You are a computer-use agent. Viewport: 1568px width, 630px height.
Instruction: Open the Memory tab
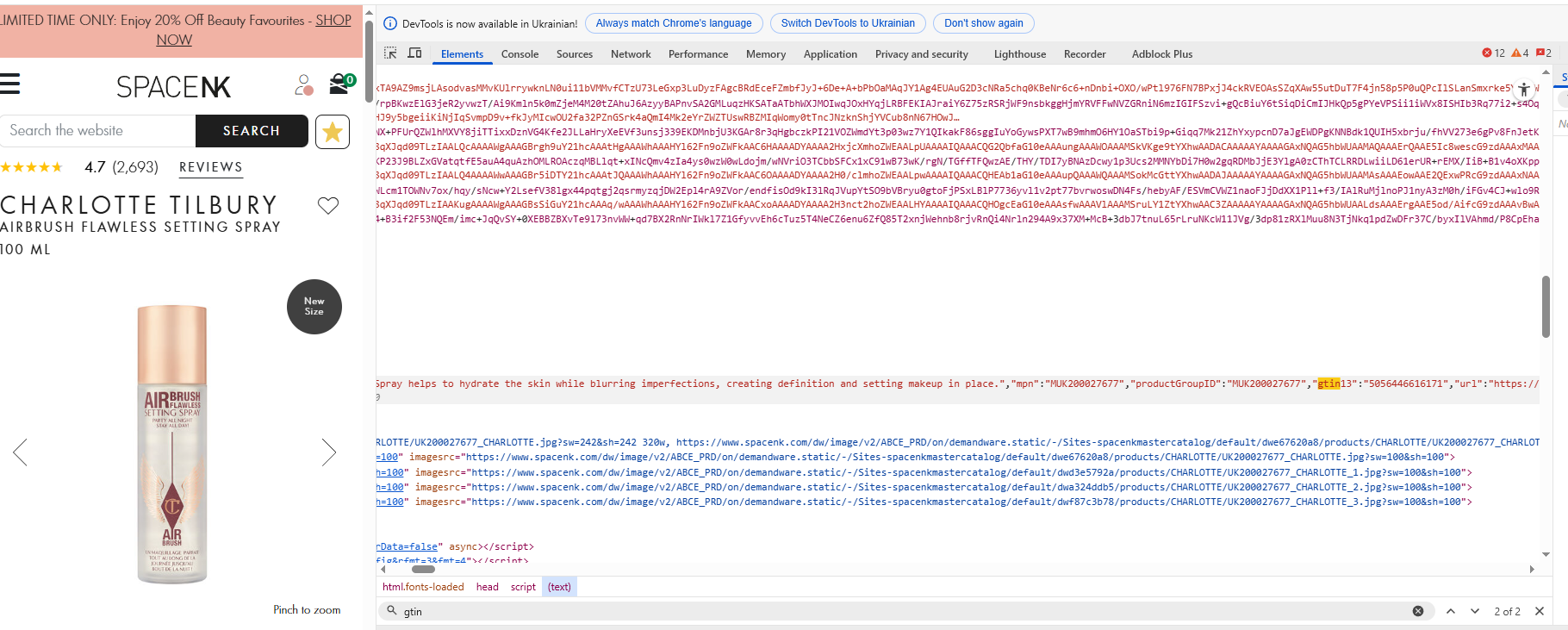[766, 54]
